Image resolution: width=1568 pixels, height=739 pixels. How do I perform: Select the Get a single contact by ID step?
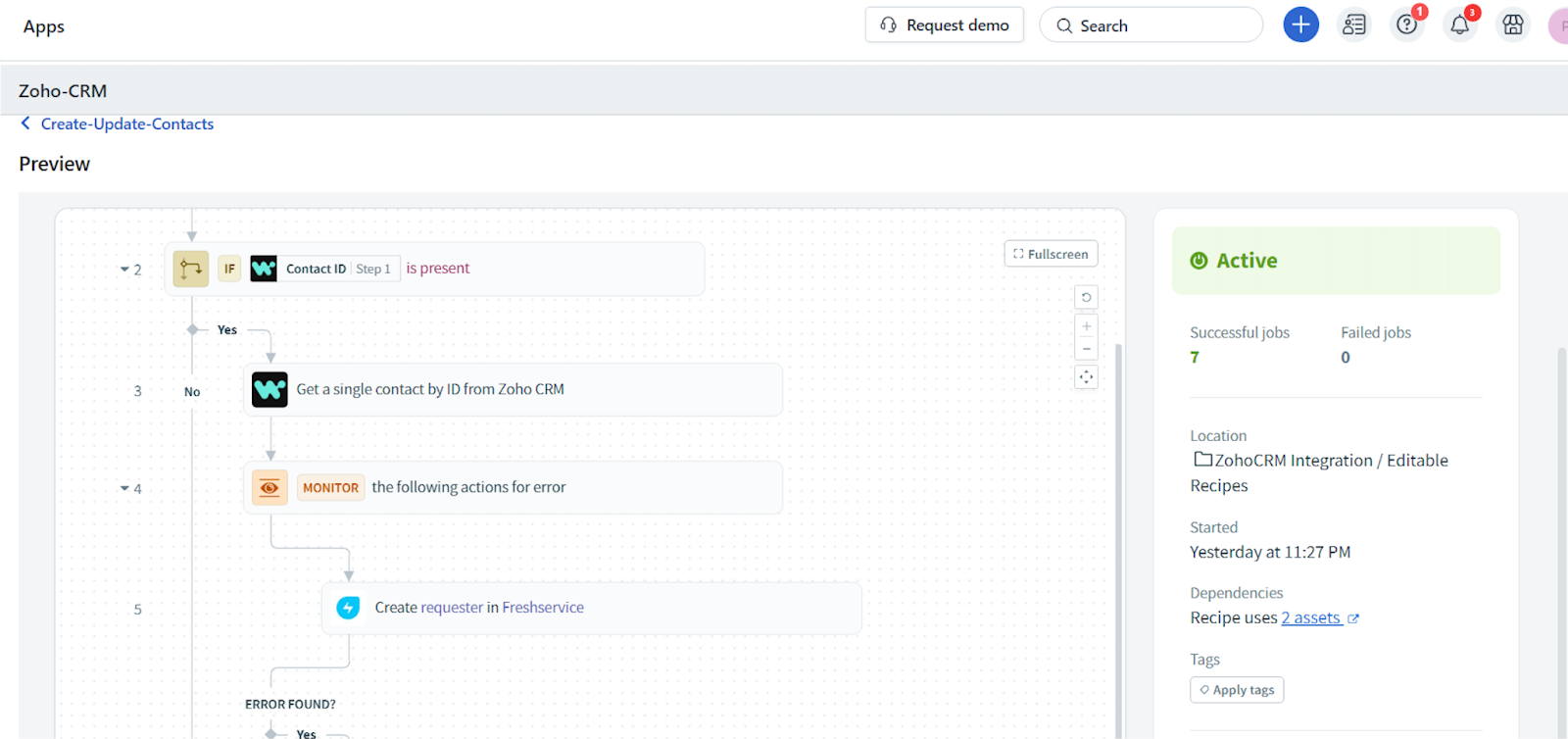pyautogui.click(x=513, y=389)
